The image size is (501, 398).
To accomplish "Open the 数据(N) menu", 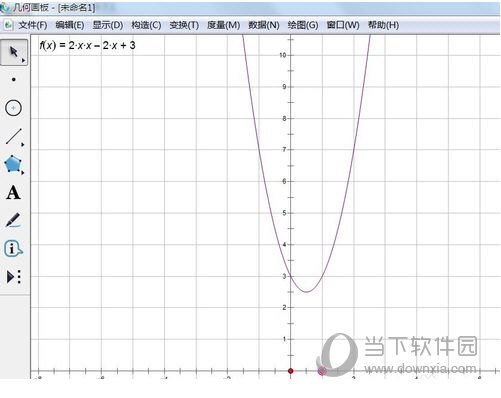I will (264, 25).
